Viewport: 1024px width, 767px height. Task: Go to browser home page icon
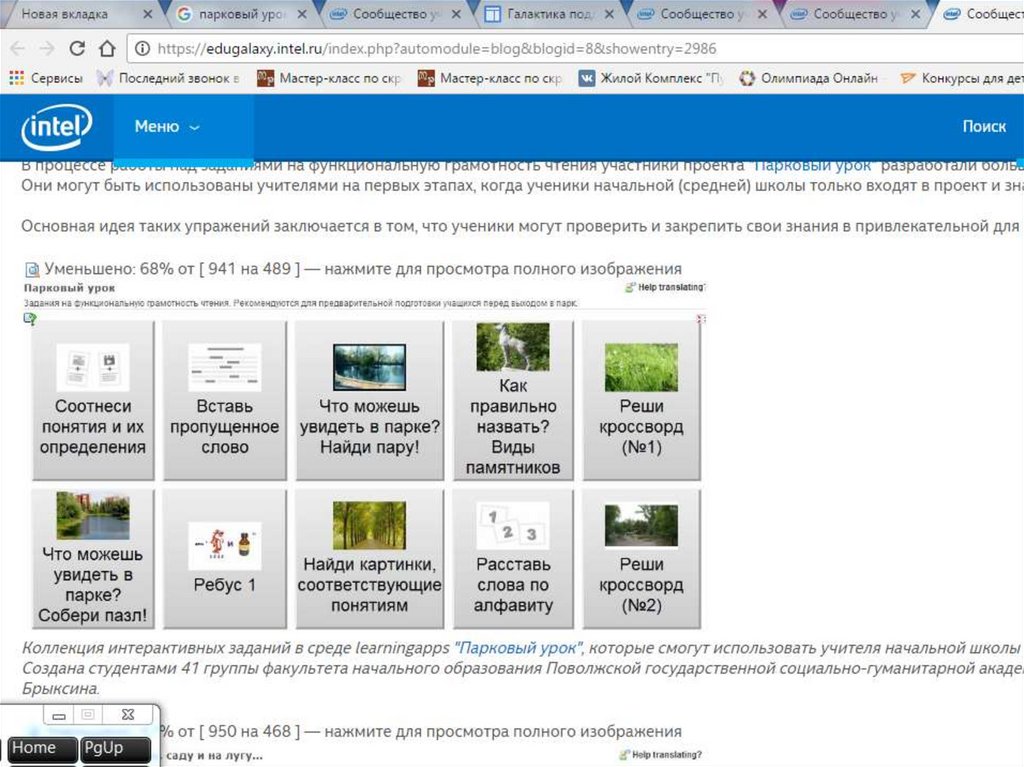[x=107, y=49]
